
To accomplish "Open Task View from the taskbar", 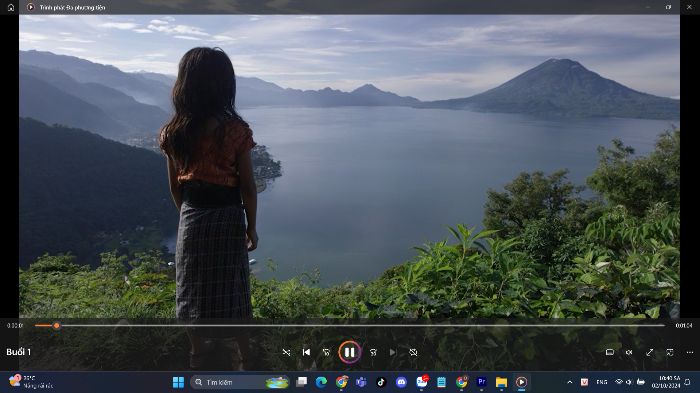I will [x=302, y=382].
